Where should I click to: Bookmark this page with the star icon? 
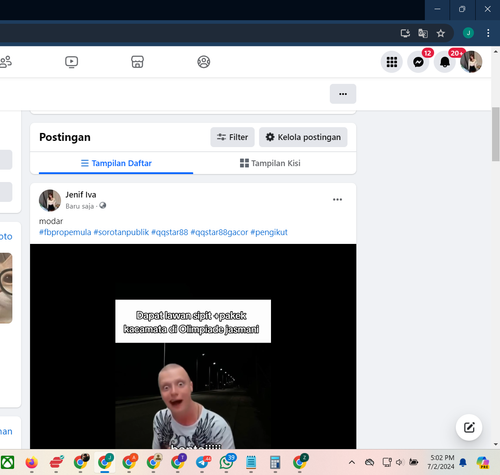[x=441, y=33]
